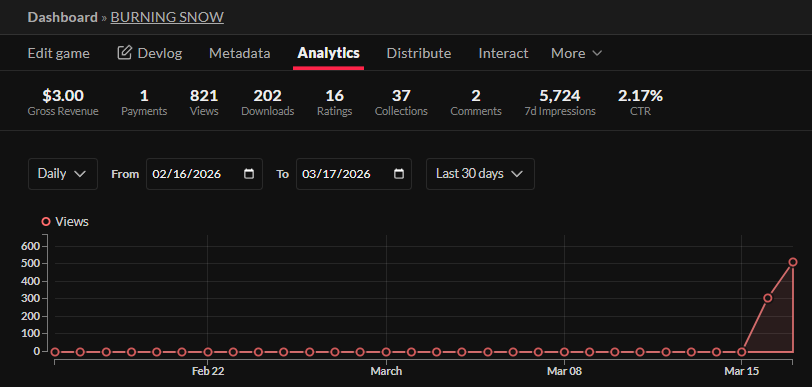
Task: Expand the More menu chevron
Action: (597, 53)
